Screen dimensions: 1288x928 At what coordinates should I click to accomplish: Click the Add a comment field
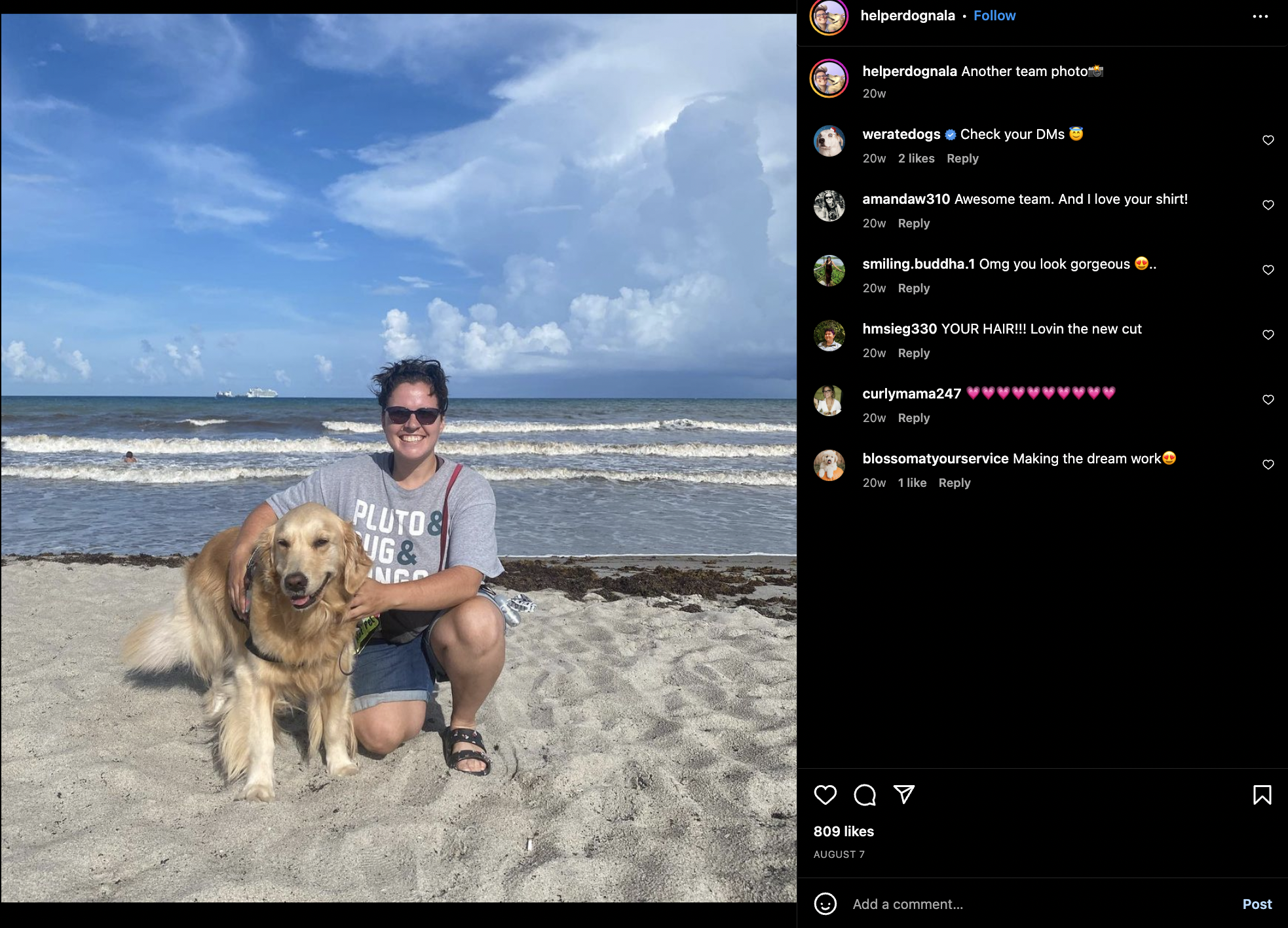pos(1042,904)
